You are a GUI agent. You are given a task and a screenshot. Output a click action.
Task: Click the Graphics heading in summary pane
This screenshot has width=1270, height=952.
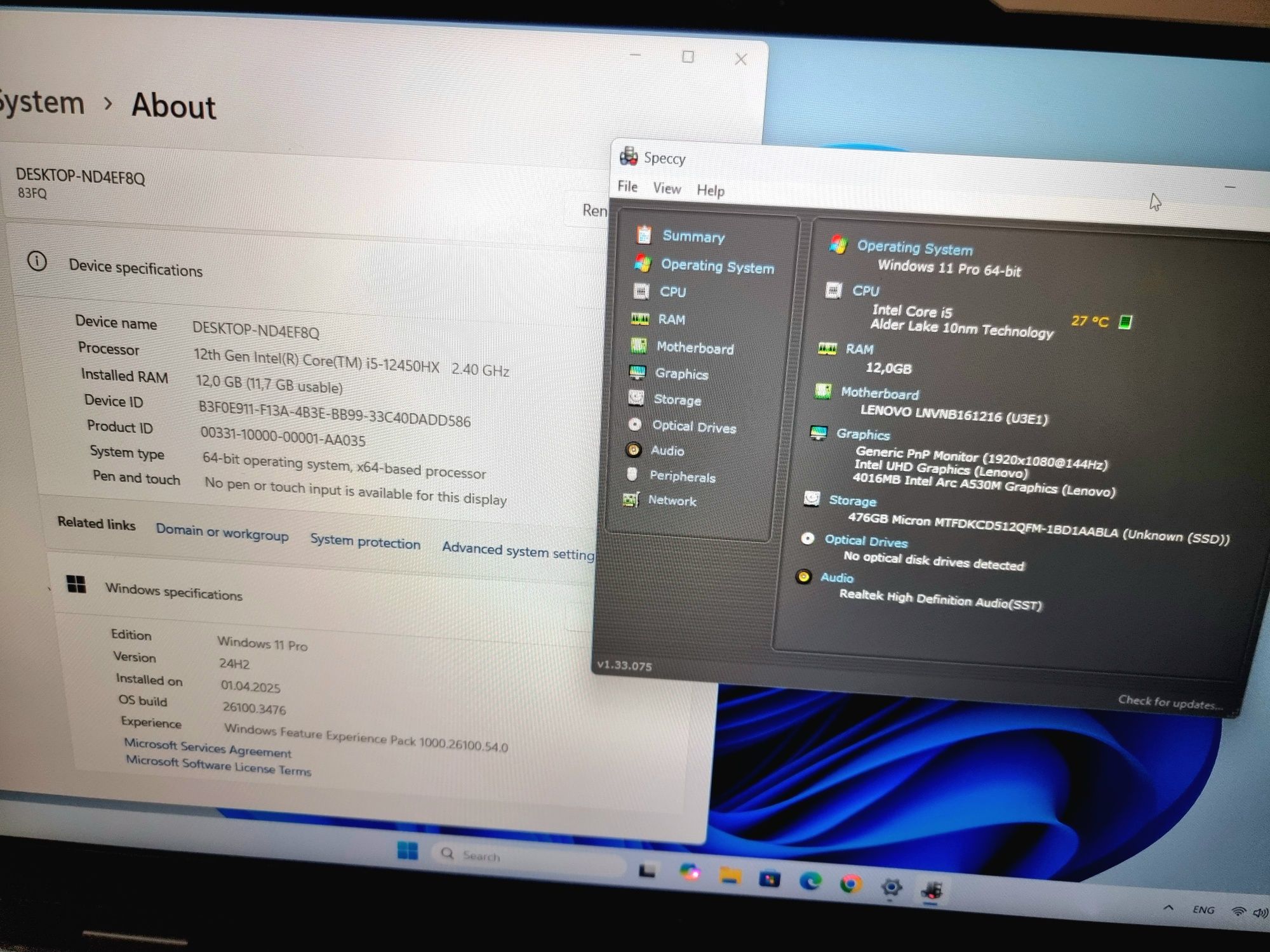(863, 434)
